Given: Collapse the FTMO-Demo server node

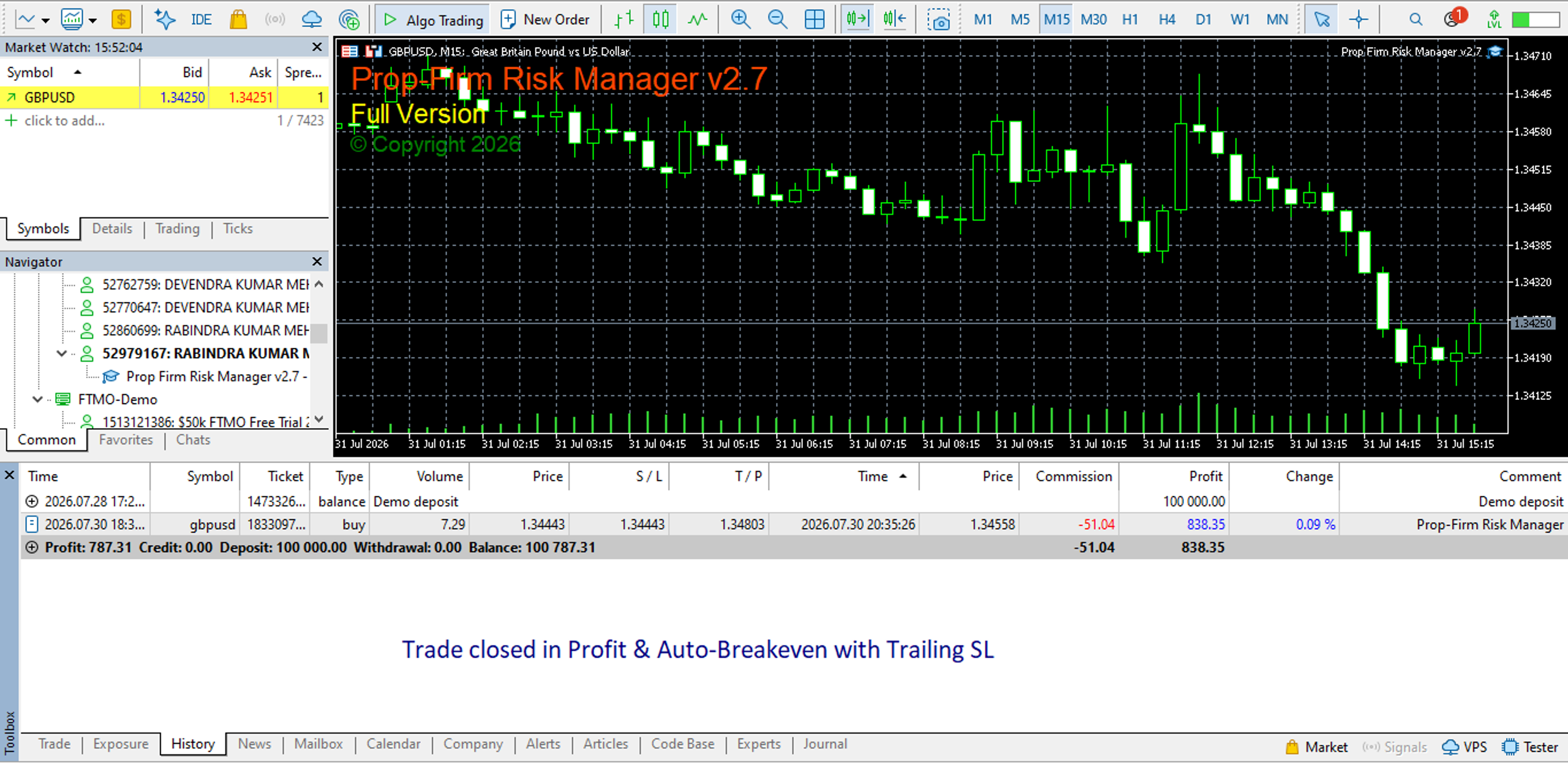Looking at the screenshot, I should [37, 399].
